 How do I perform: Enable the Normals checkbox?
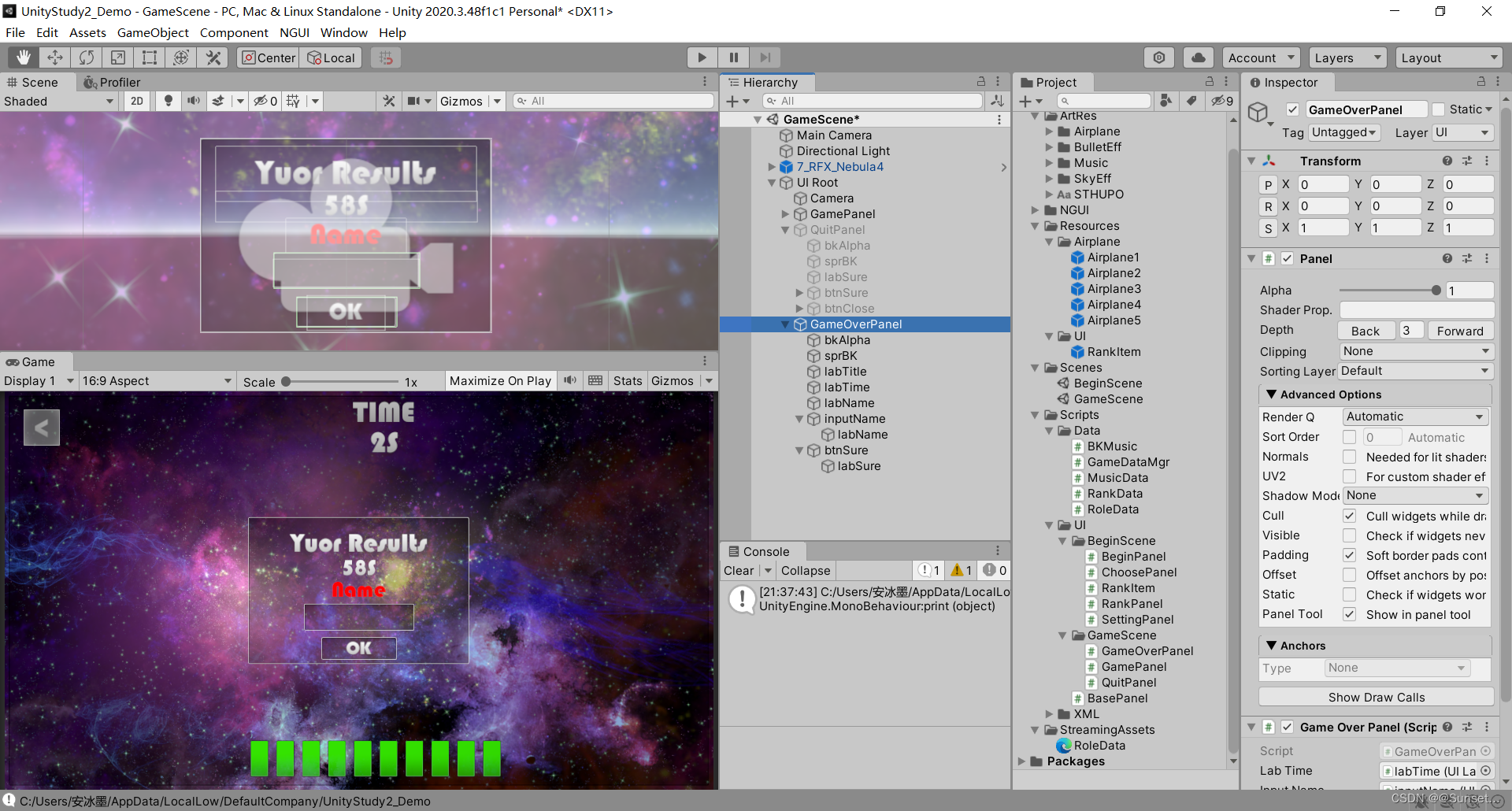[x=1349, y=457]
